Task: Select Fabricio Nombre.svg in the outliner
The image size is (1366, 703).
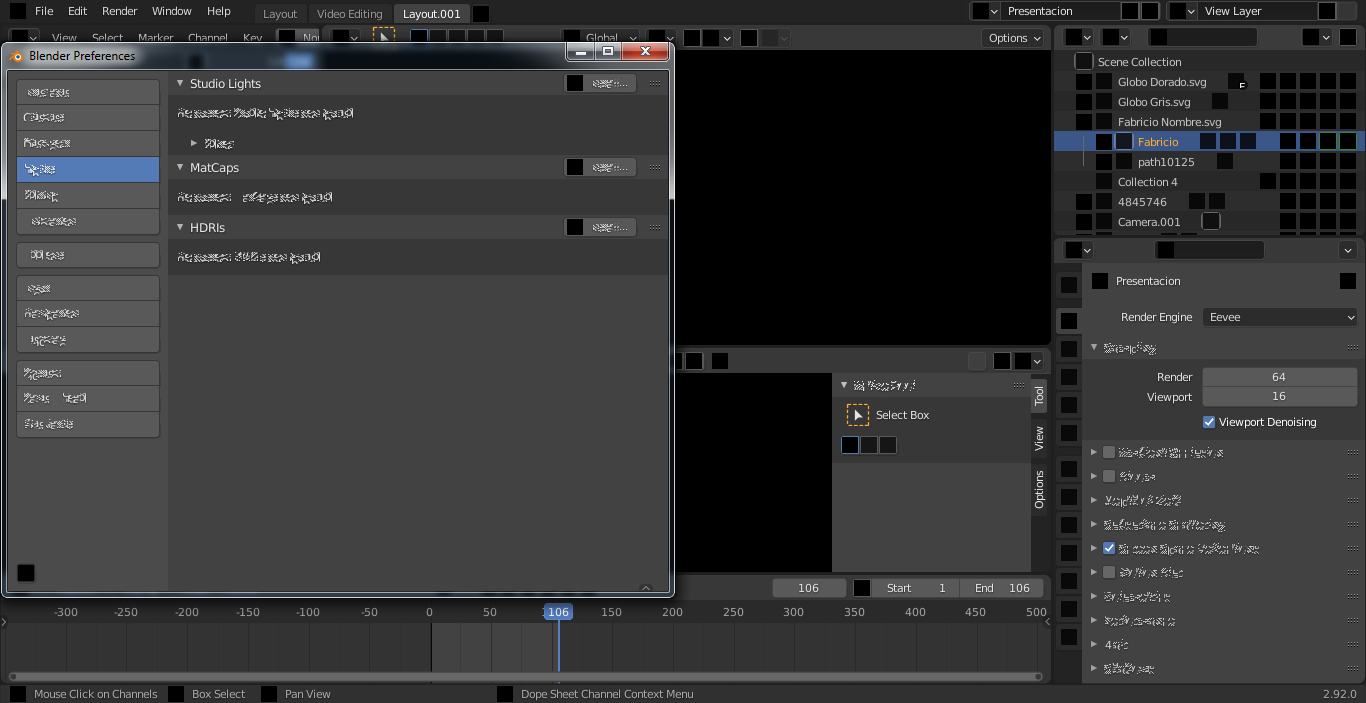Action: pos(1170,122)
